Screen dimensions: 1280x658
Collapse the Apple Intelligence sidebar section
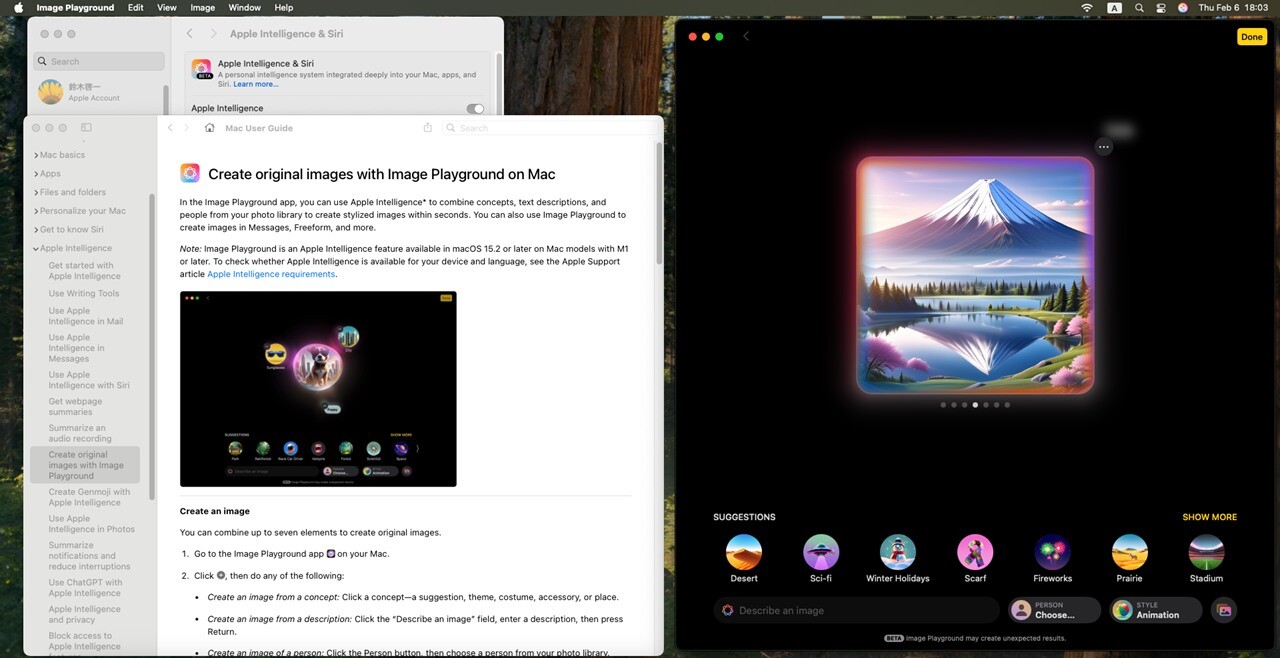click(x=36, y=248)
